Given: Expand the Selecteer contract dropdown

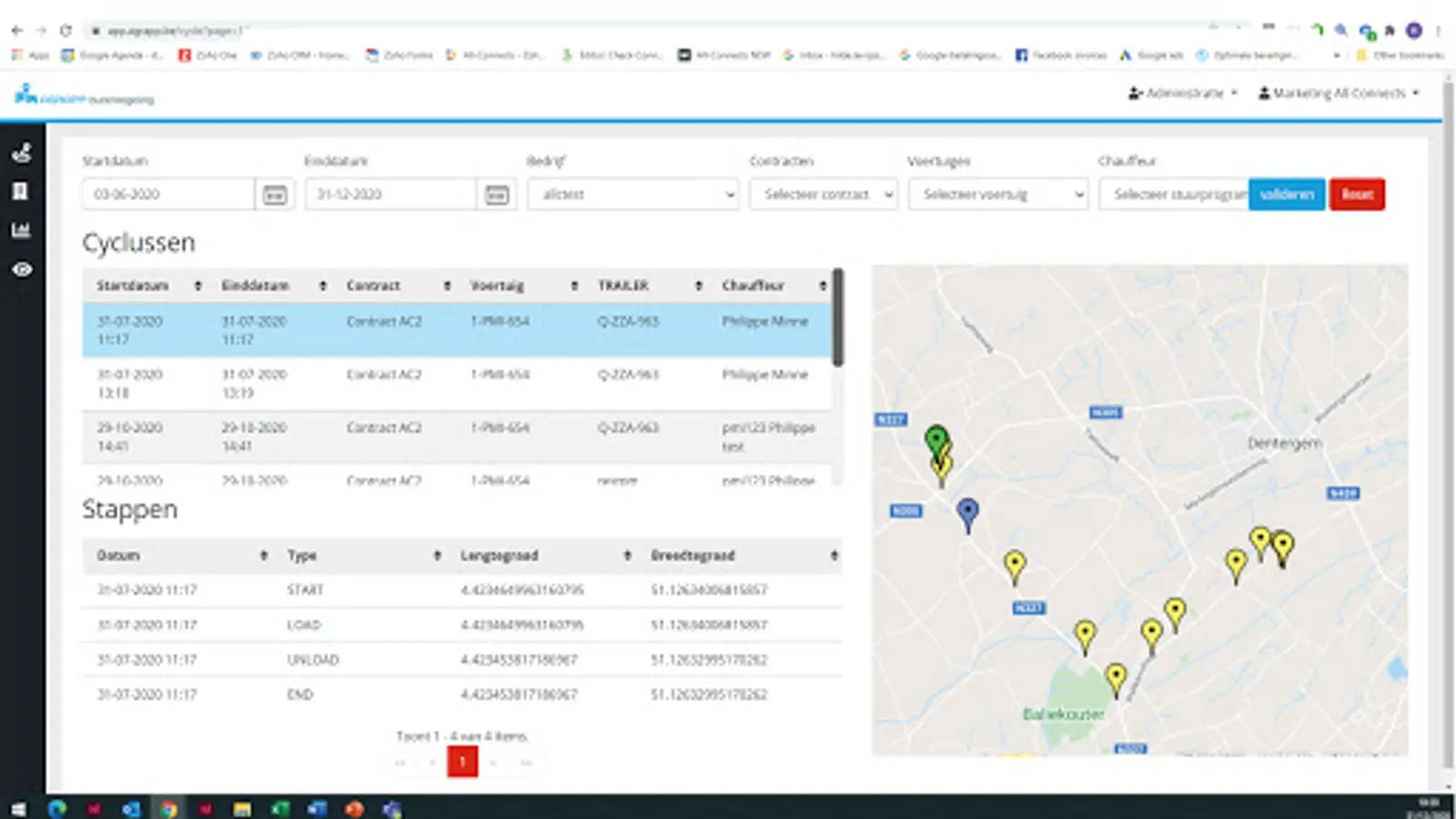Looking at the screenshot, I should tap(824, 195).
